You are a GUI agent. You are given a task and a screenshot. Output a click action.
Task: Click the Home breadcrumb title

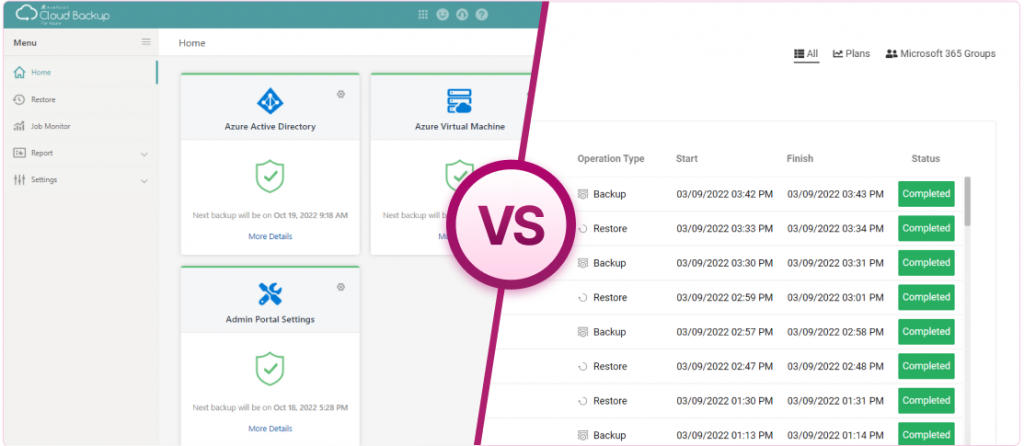(x=192, y=43)
